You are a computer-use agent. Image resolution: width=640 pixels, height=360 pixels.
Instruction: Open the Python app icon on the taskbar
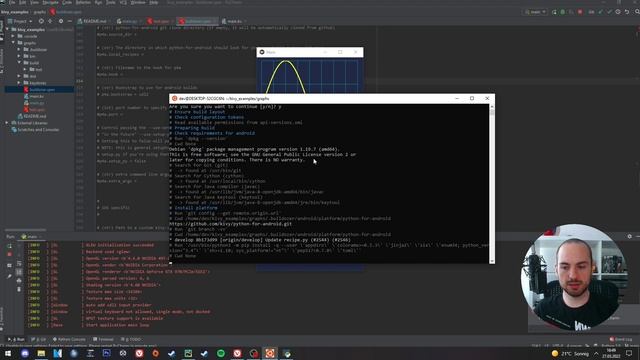point(287,353)
